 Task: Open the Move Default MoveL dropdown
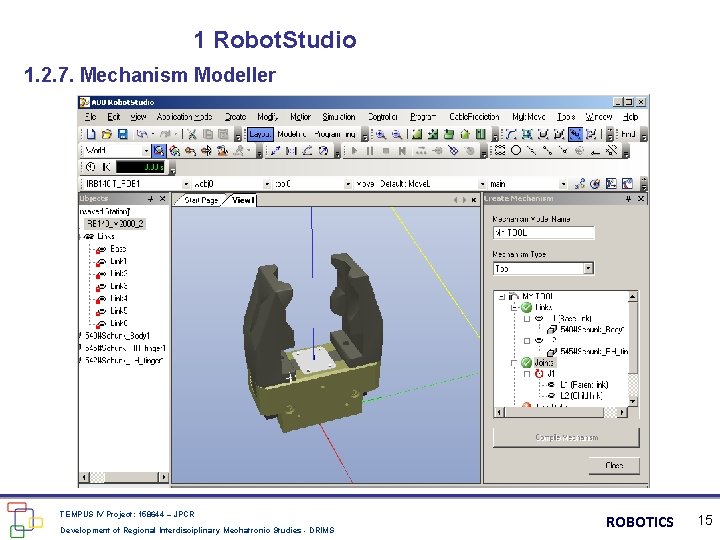click(482, 184)
